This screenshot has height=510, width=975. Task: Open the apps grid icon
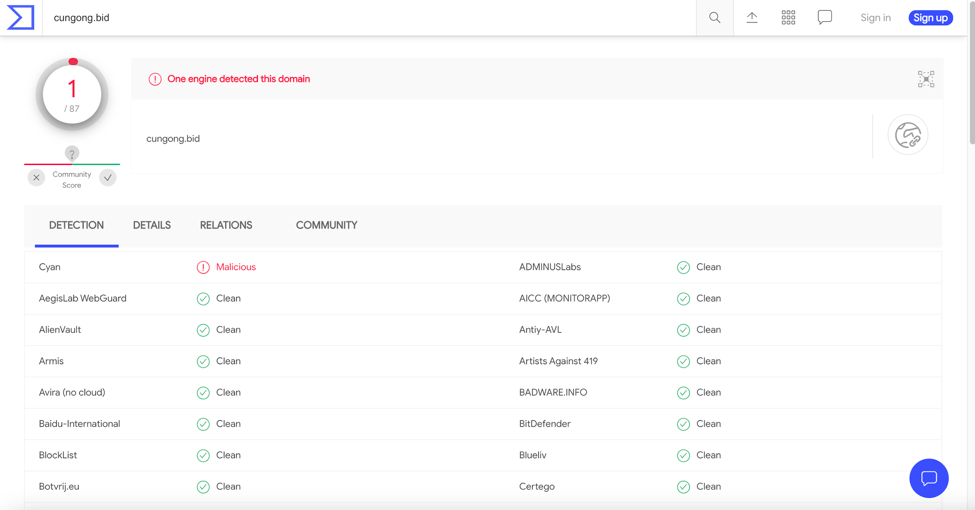tap(788, 17)
